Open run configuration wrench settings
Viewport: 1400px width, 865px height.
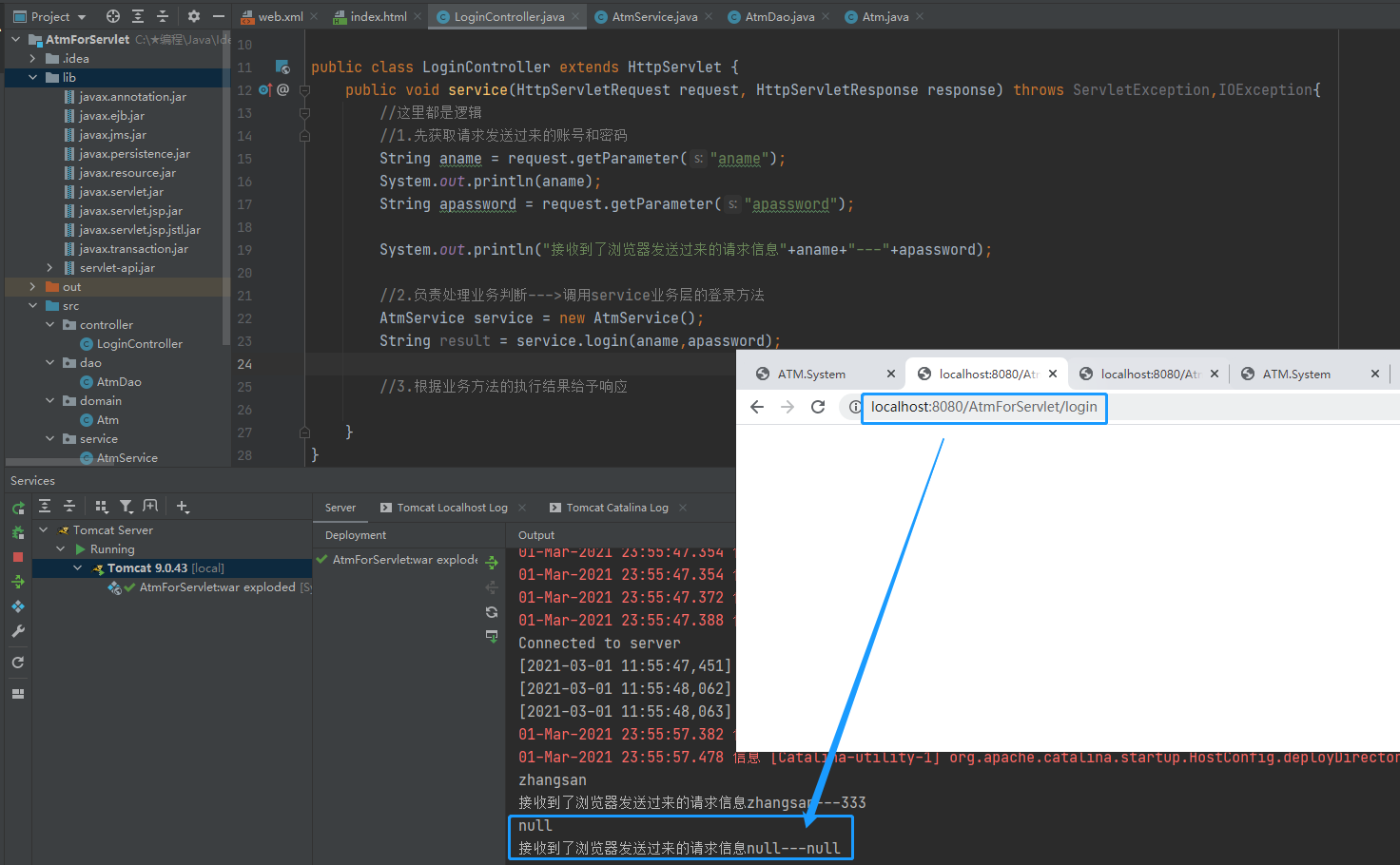(18, 631)
